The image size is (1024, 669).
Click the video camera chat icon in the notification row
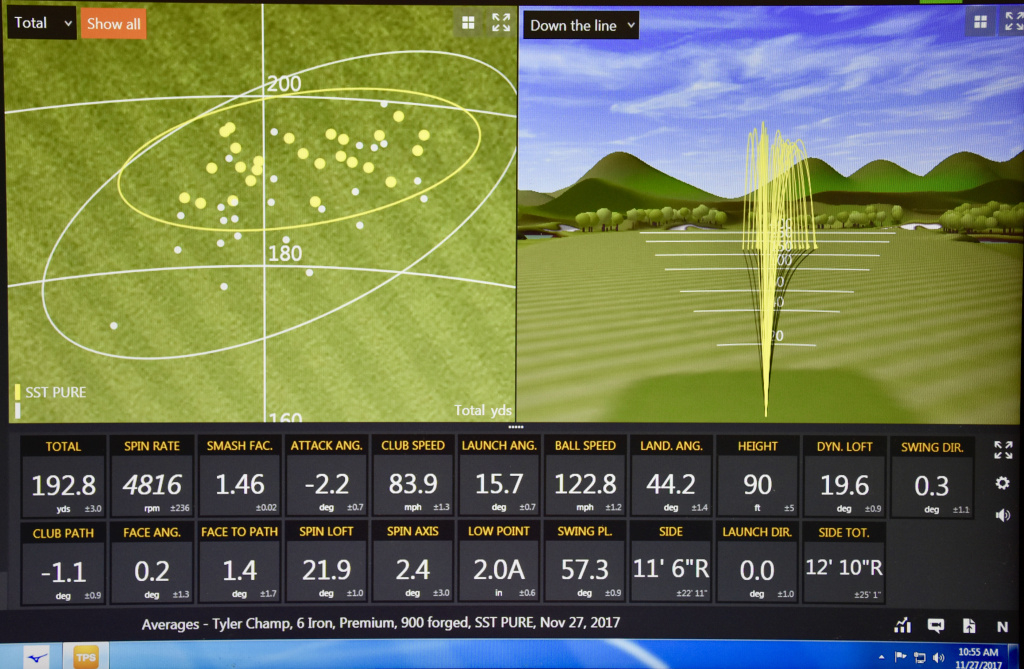coord(935,625)
